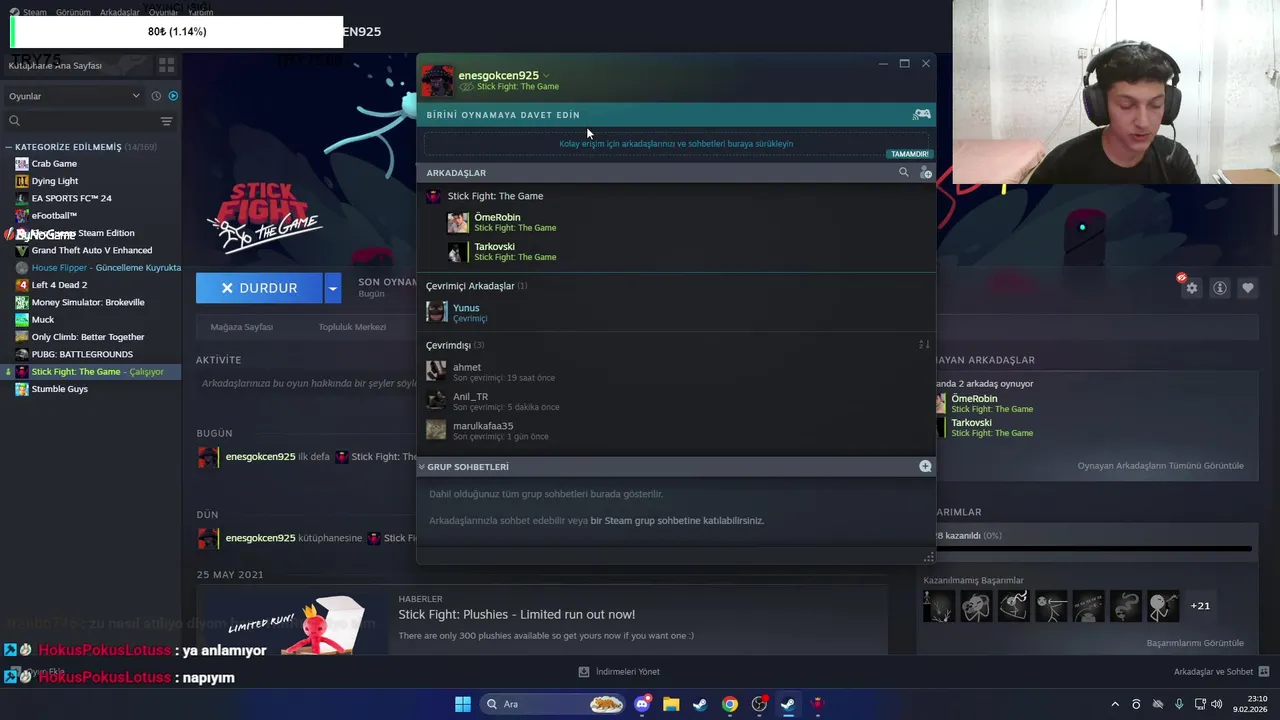Image resolution: width=1280 pixels, height=720 pixels.
Task: Click the microphone icon in system tray
Action: coord(1179,704)
